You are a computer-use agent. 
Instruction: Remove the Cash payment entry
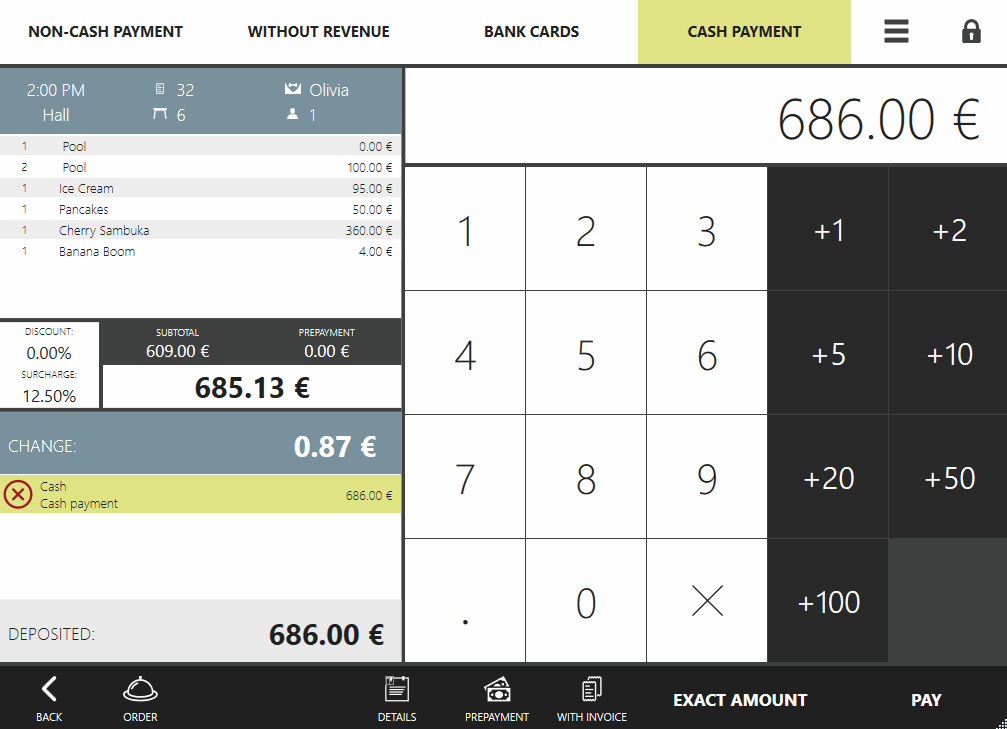point(18,494)
